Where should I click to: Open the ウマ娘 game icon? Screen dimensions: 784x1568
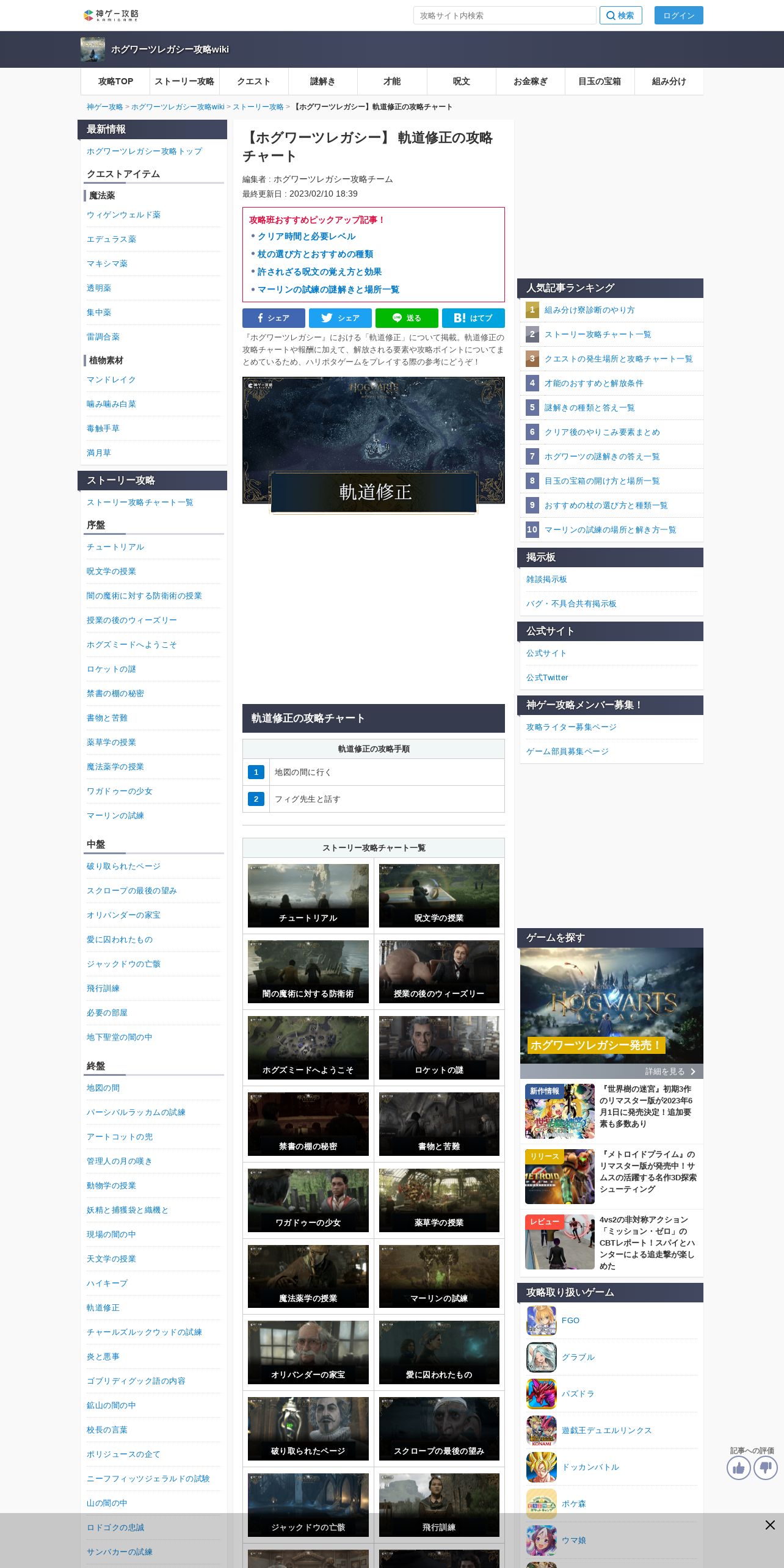click(542, 1541)
